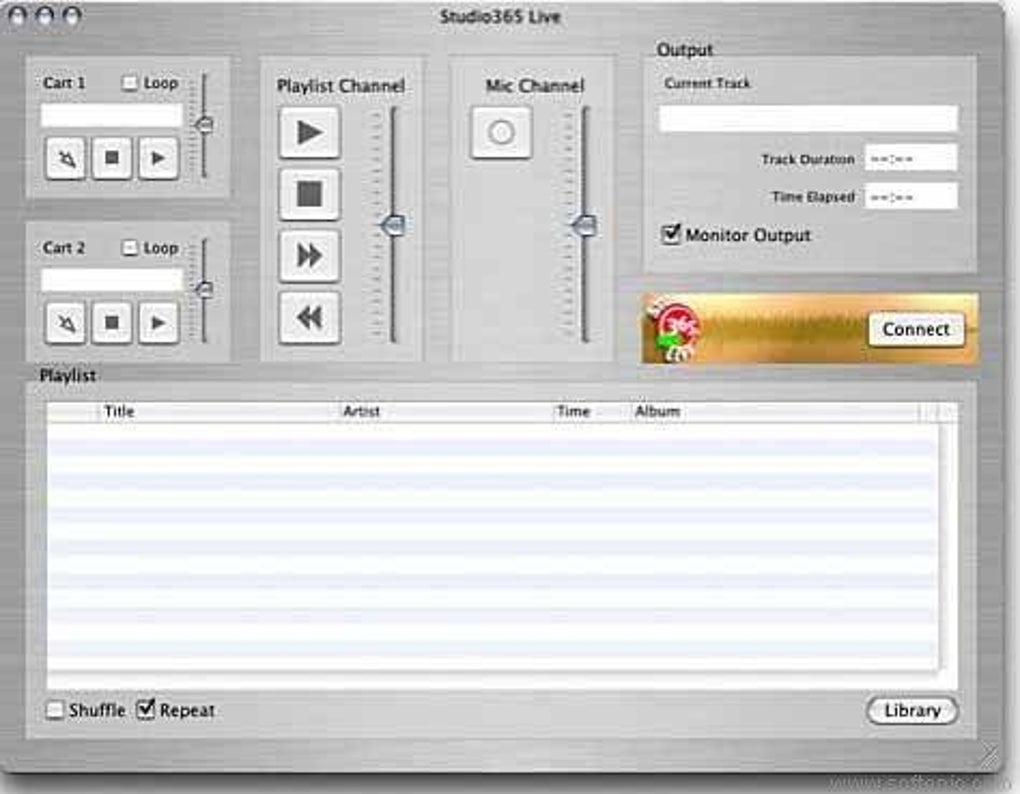Click the Cart 2 track name field
The width and height of the screenshot is (1020, 794).
pyautogui.click(x=112, y=280)
